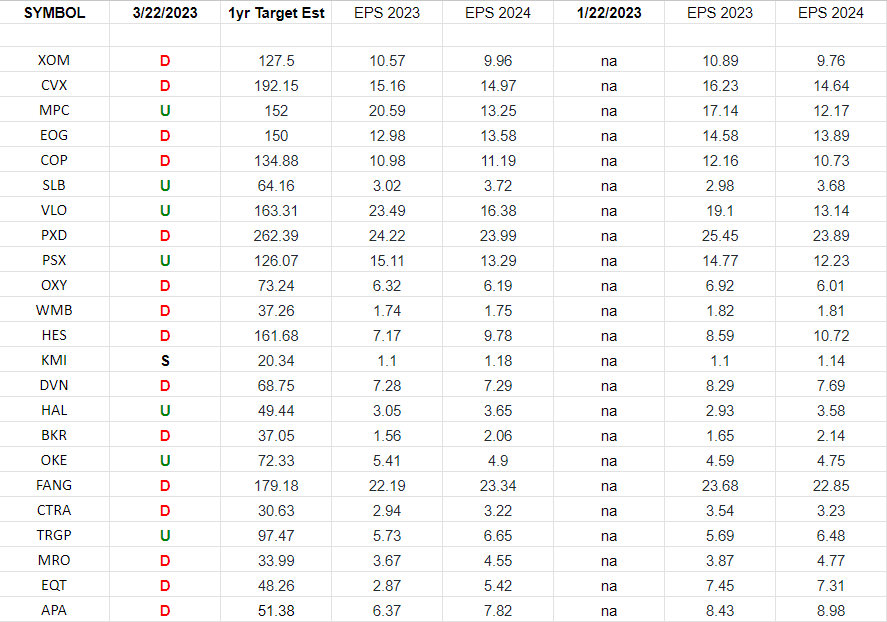
Task: Click the BKR ticker cell
Action: 54,435
